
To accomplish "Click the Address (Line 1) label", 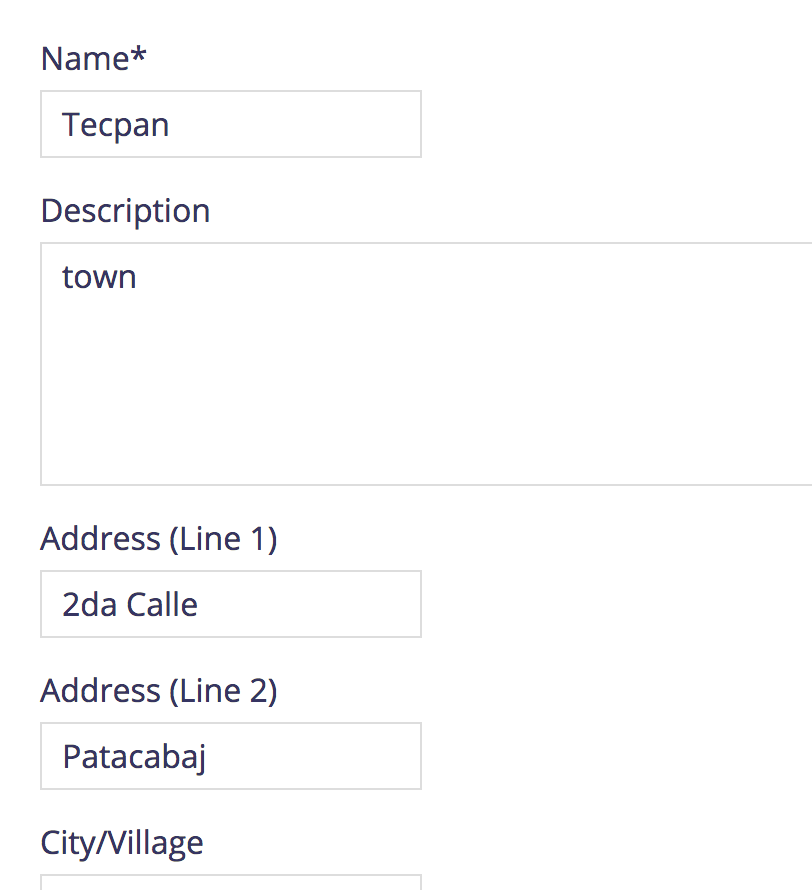I will coord(159,539).
